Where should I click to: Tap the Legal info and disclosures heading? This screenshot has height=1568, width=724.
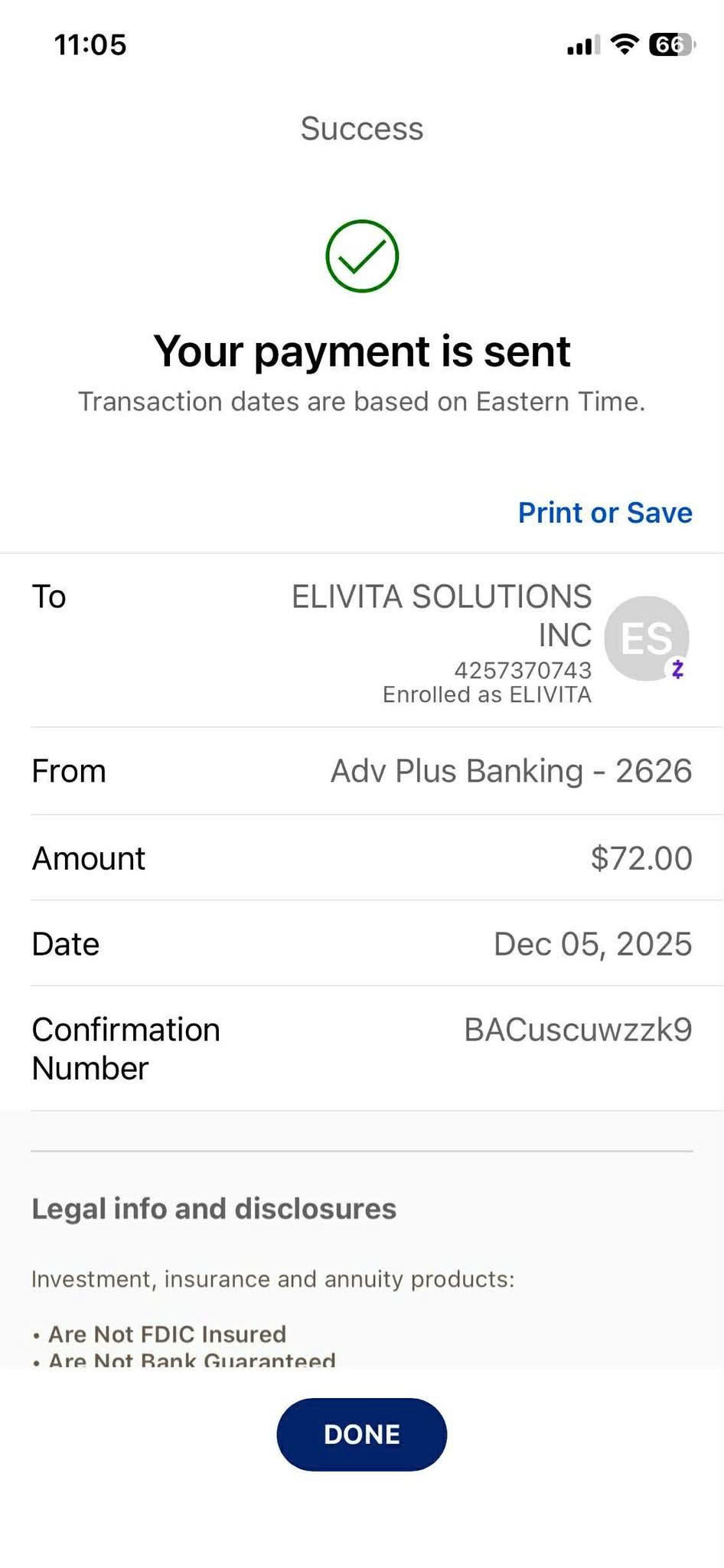point(214,1208)
